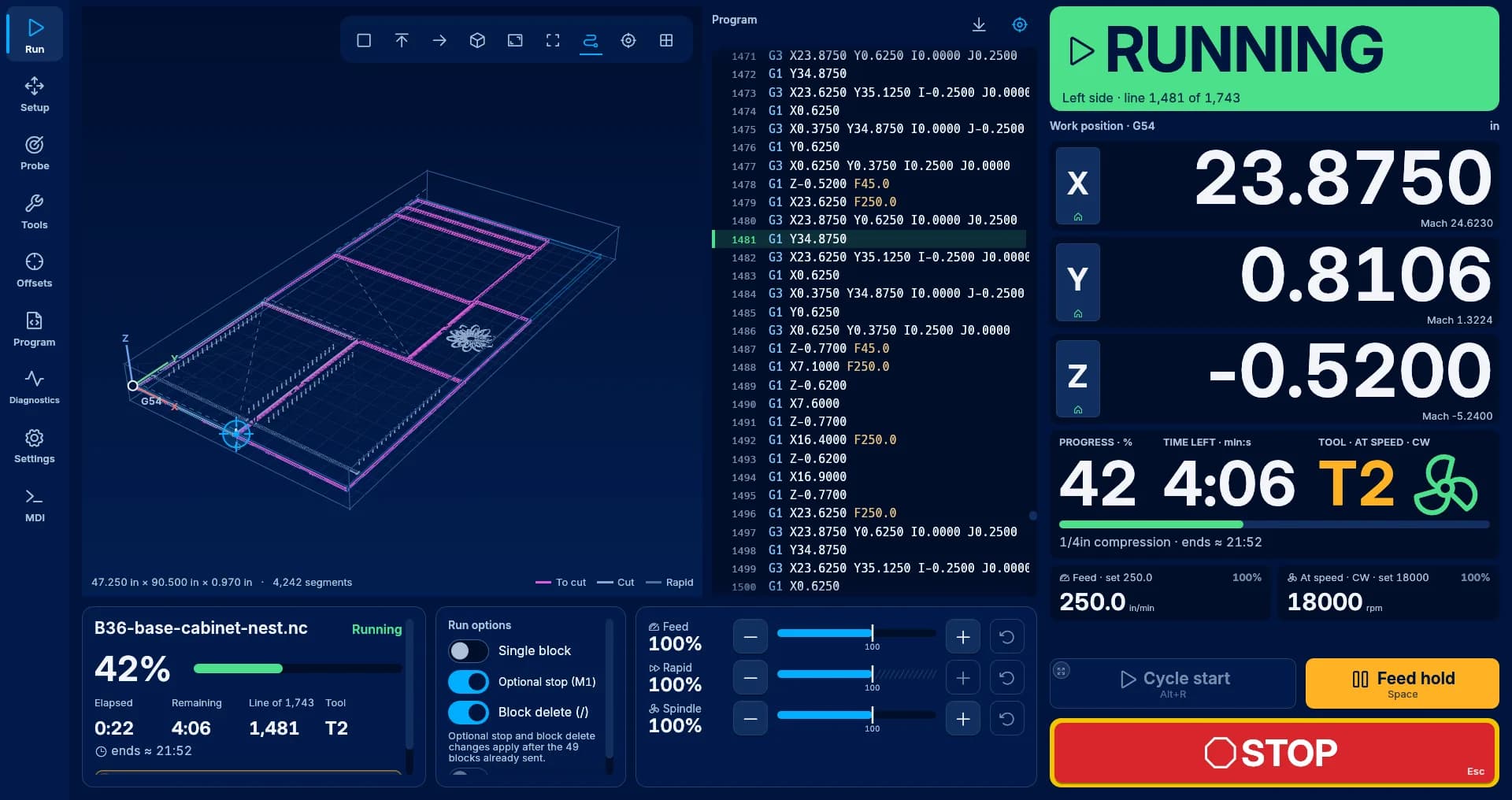1512x800 pixels.
Task: Enable the Single block switch
Action: [x=469, y=651]
